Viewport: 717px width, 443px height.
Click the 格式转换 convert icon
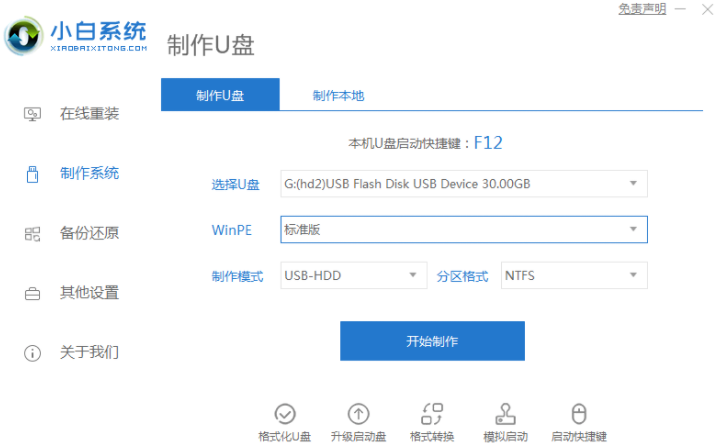(432, 414)
